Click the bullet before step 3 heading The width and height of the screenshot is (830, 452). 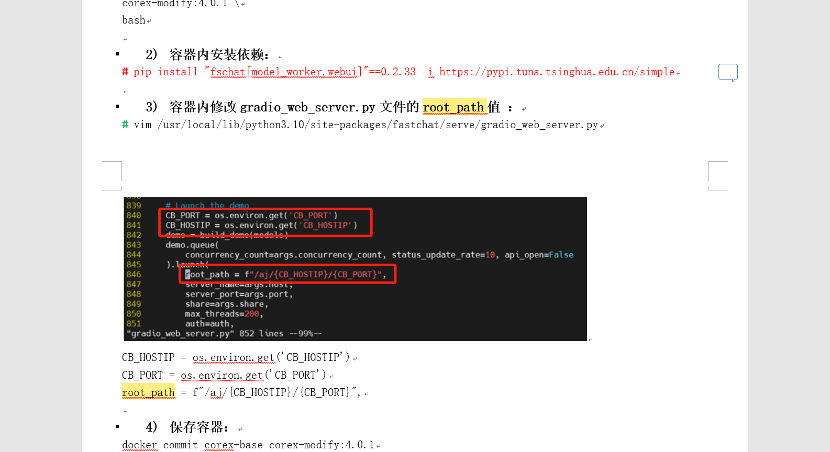coord(118,107)
